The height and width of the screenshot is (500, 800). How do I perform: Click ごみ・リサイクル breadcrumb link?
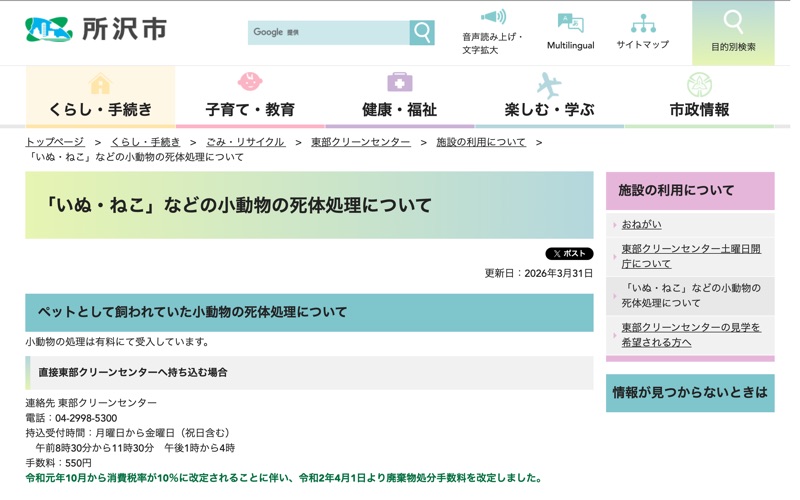pyautogui.click(x=245, y=142)
